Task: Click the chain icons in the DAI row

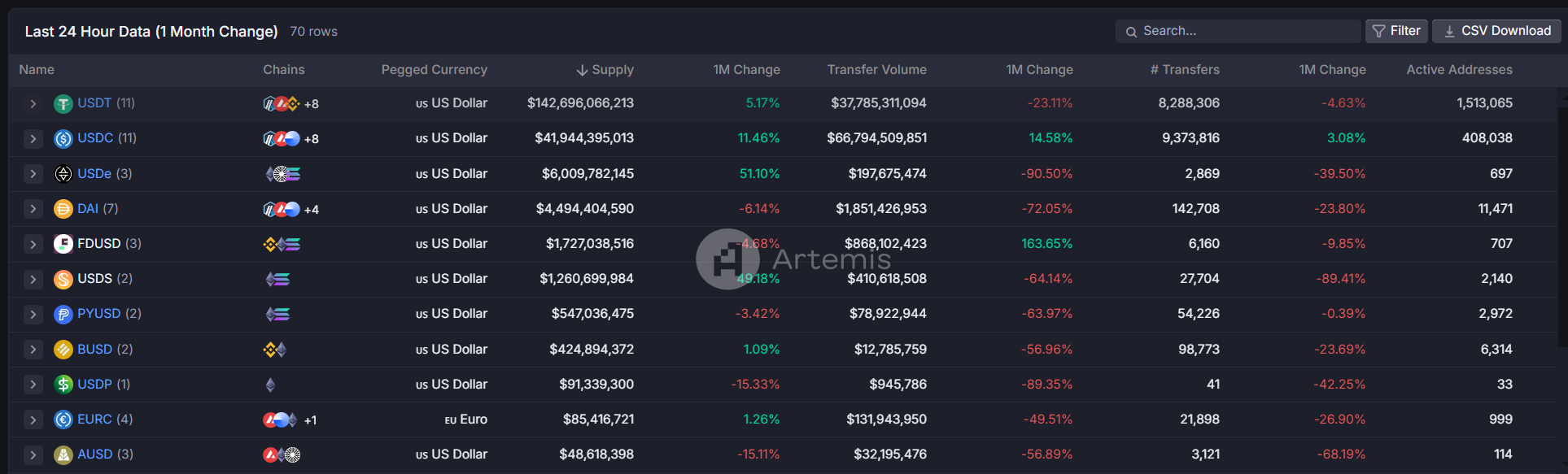Action: click(x=282, y=209)
